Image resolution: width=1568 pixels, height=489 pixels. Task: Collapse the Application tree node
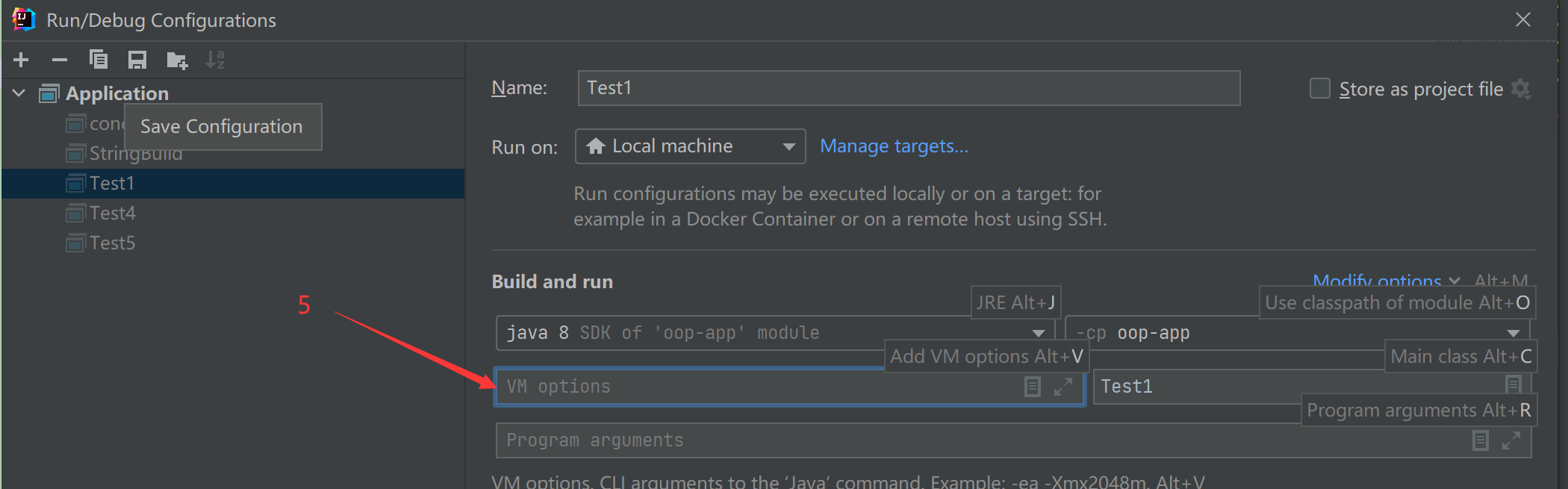19,93
